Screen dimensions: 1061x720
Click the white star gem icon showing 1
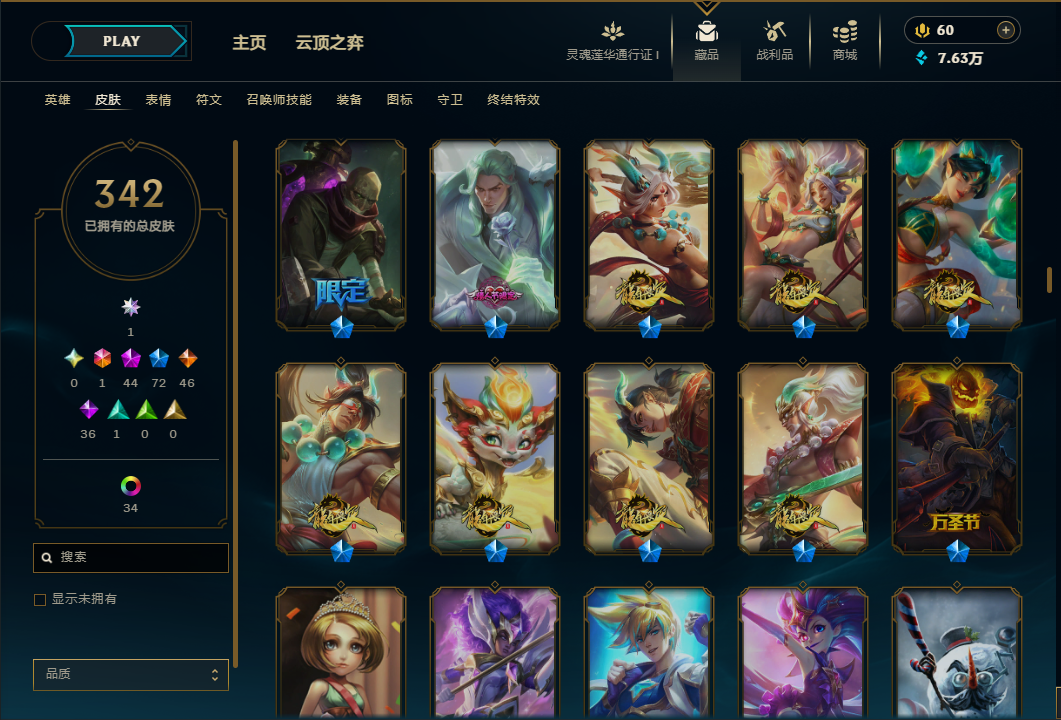(131, 307)
